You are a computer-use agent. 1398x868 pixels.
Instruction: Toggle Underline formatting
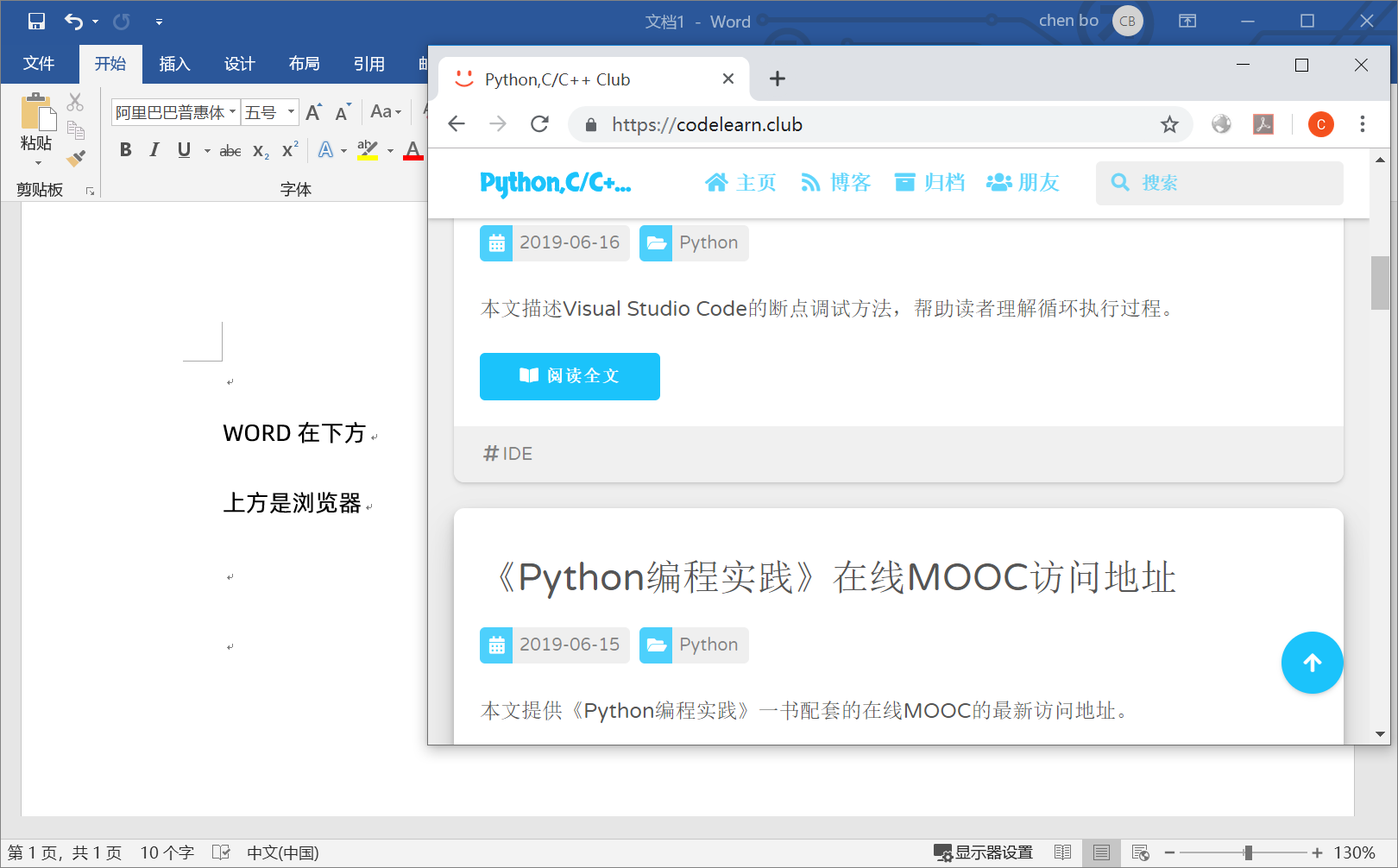tap(184, 150)
